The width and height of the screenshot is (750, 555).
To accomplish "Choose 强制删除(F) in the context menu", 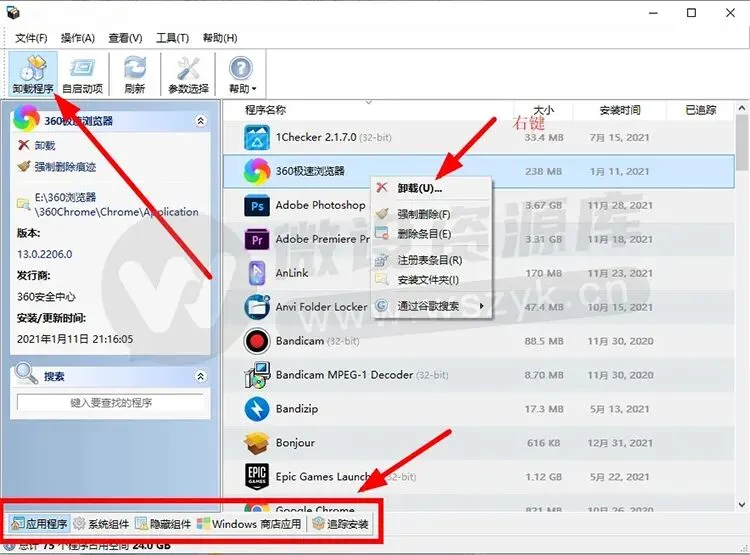I will (x=431, y=214).
